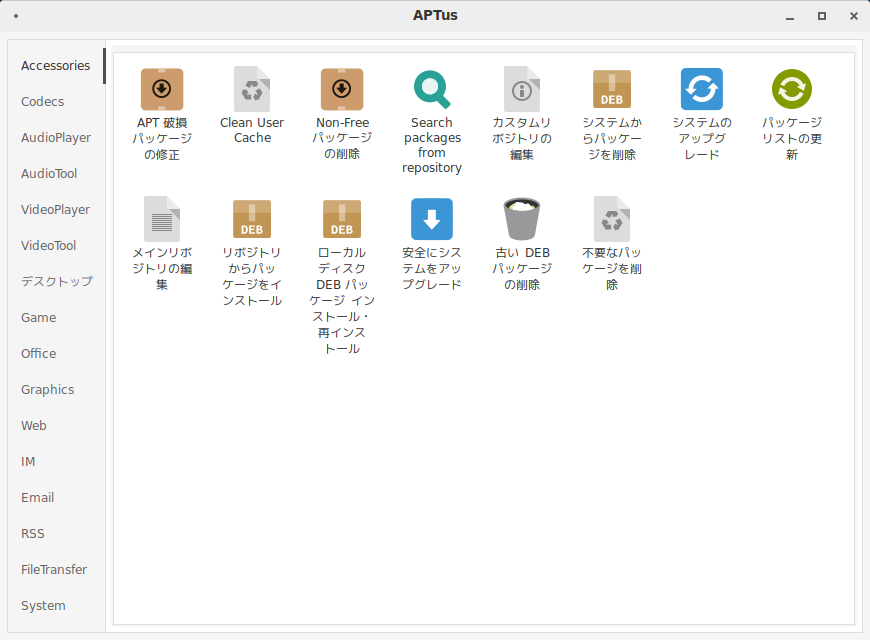Select the Accessories category
Viewport: 870px width, 640px height.
pos(55,65)
